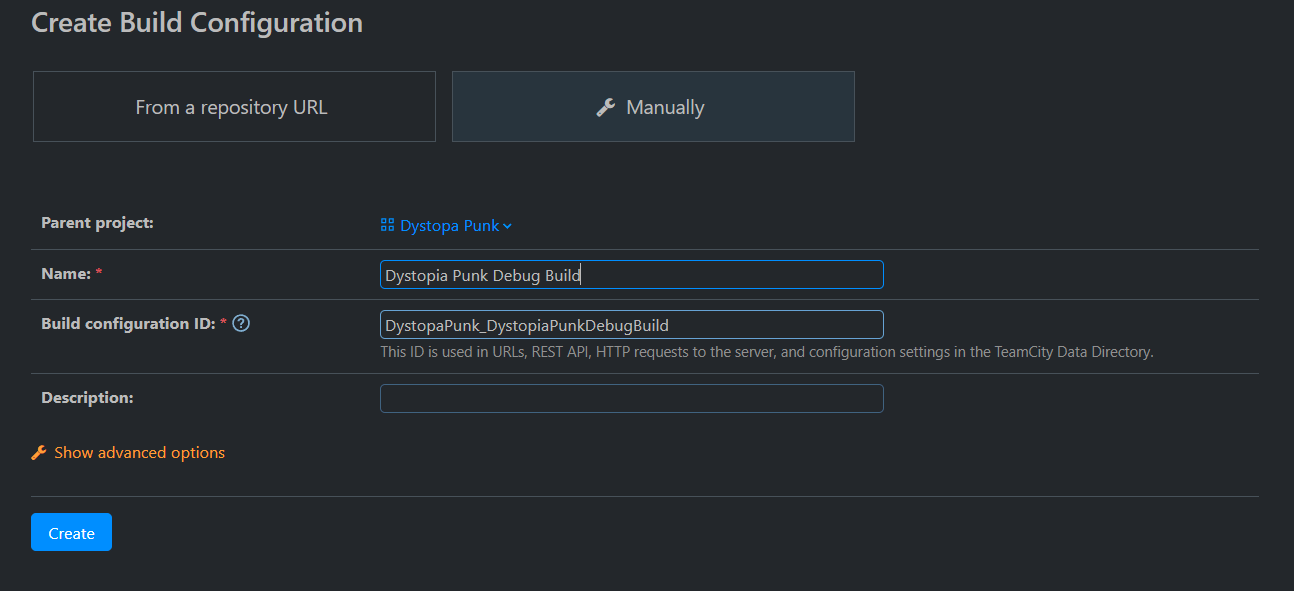Click the Description label
This screenshot has height=591, width=1294.
click(x=87, y=397)
